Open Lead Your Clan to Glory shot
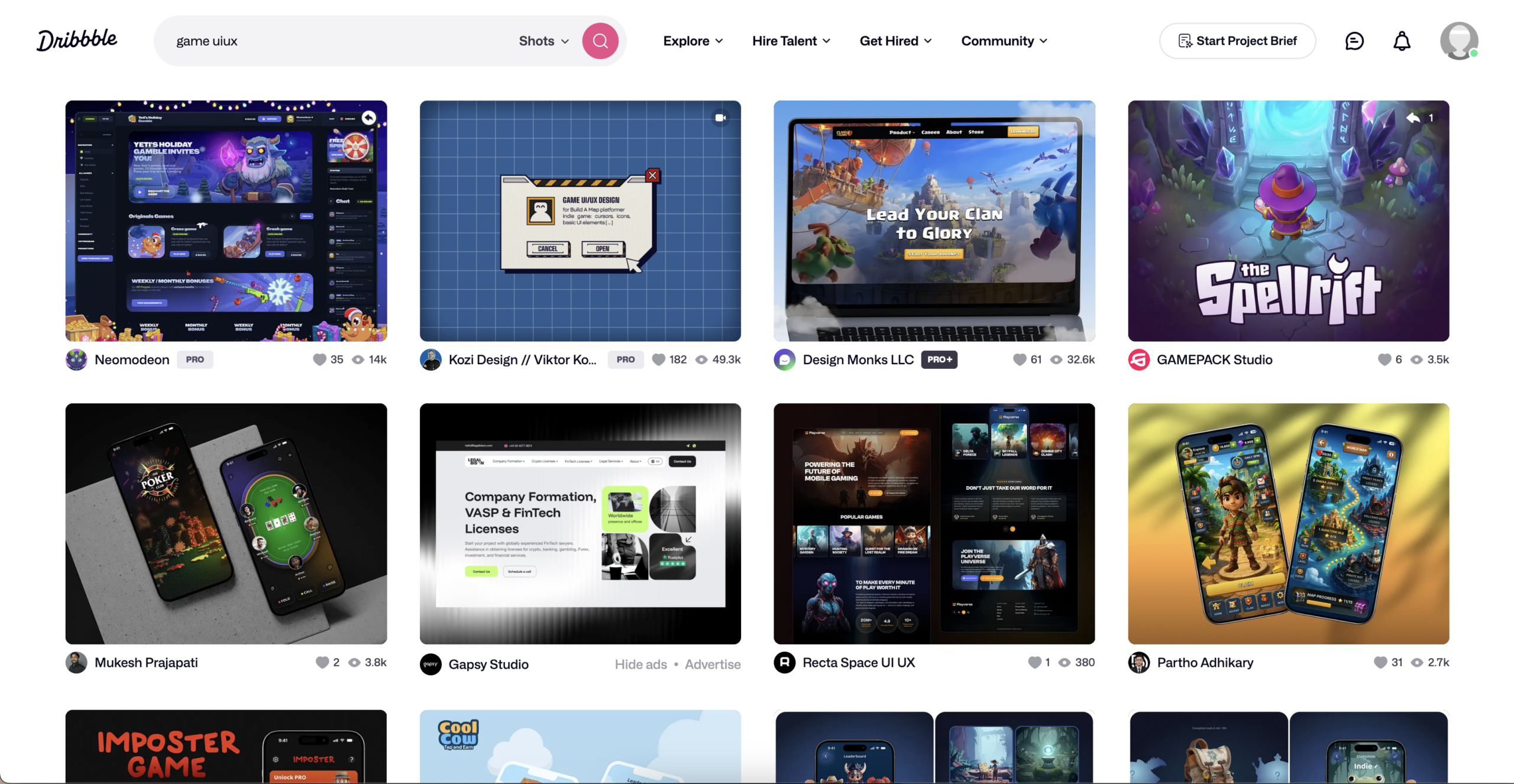Viewport: 1514px width, 784px height. pyautogui.click(x=934, y=221)
